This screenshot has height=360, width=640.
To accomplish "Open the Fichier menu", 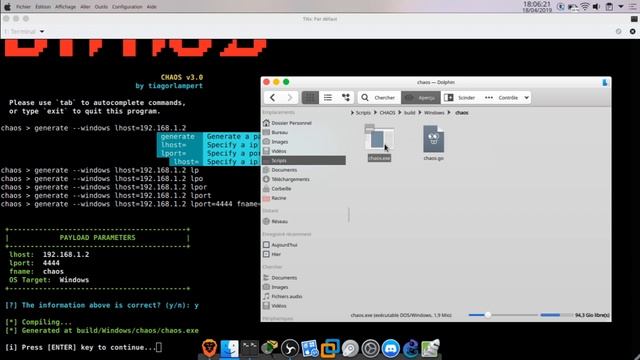I will pyautogui.click(x=23, y=7).
